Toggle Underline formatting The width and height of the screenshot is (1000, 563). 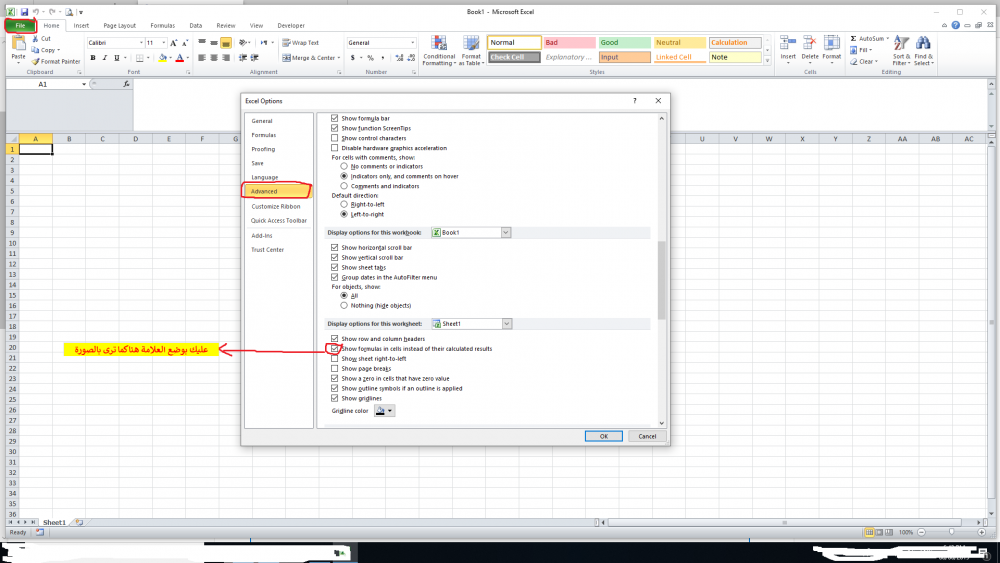116,58
